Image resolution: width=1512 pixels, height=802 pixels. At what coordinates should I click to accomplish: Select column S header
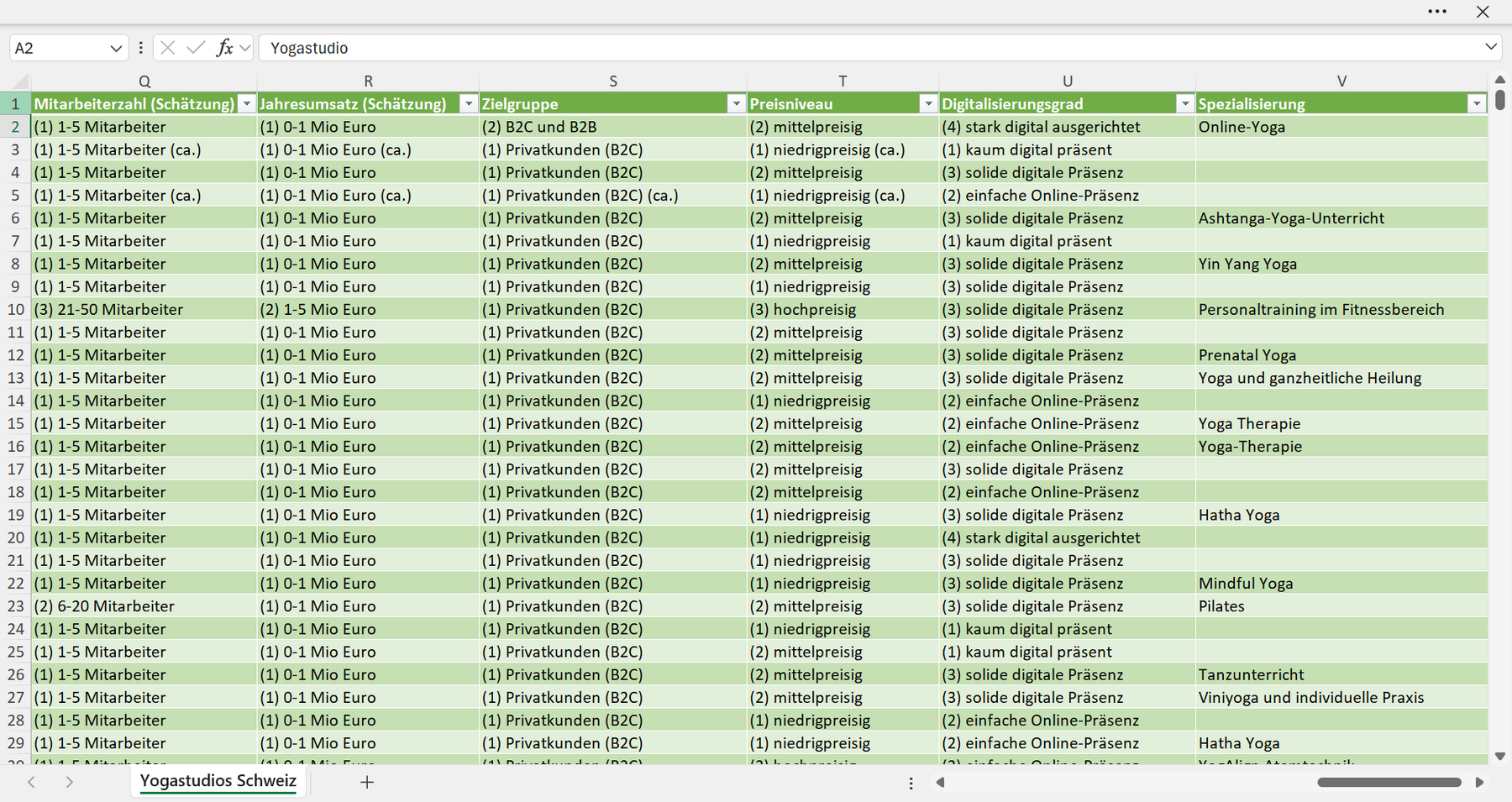click(613, 81)
